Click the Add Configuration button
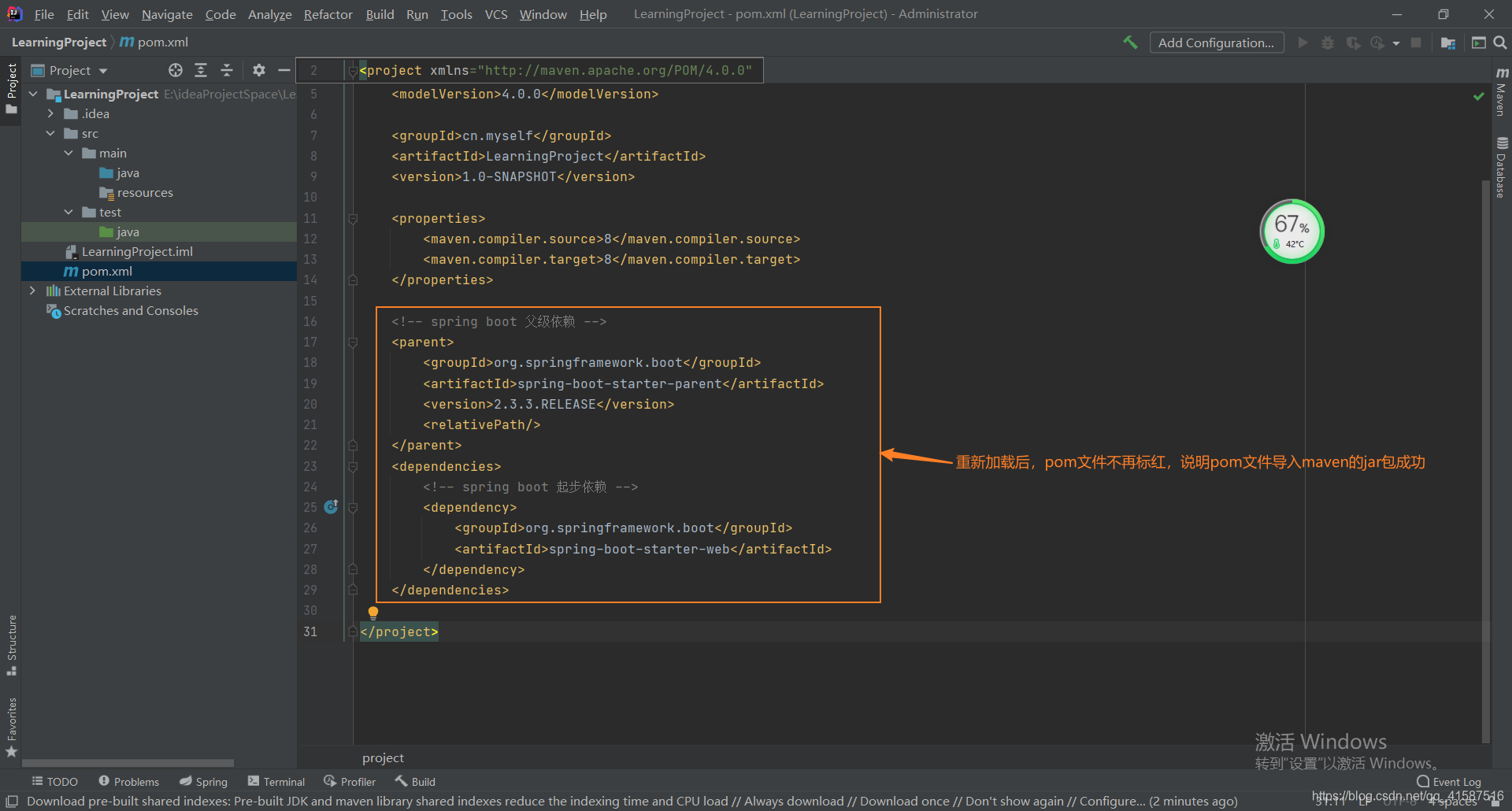Screen dimensions: 1512x811 1216,42
